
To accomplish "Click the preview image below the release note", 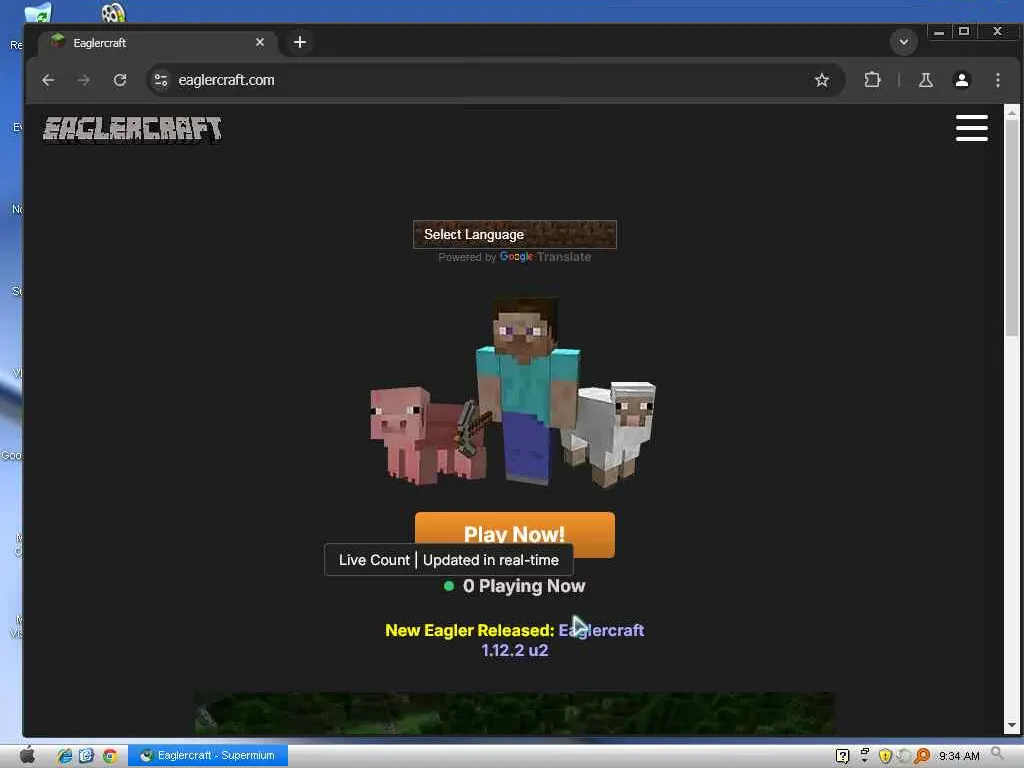I will (515, 713).
